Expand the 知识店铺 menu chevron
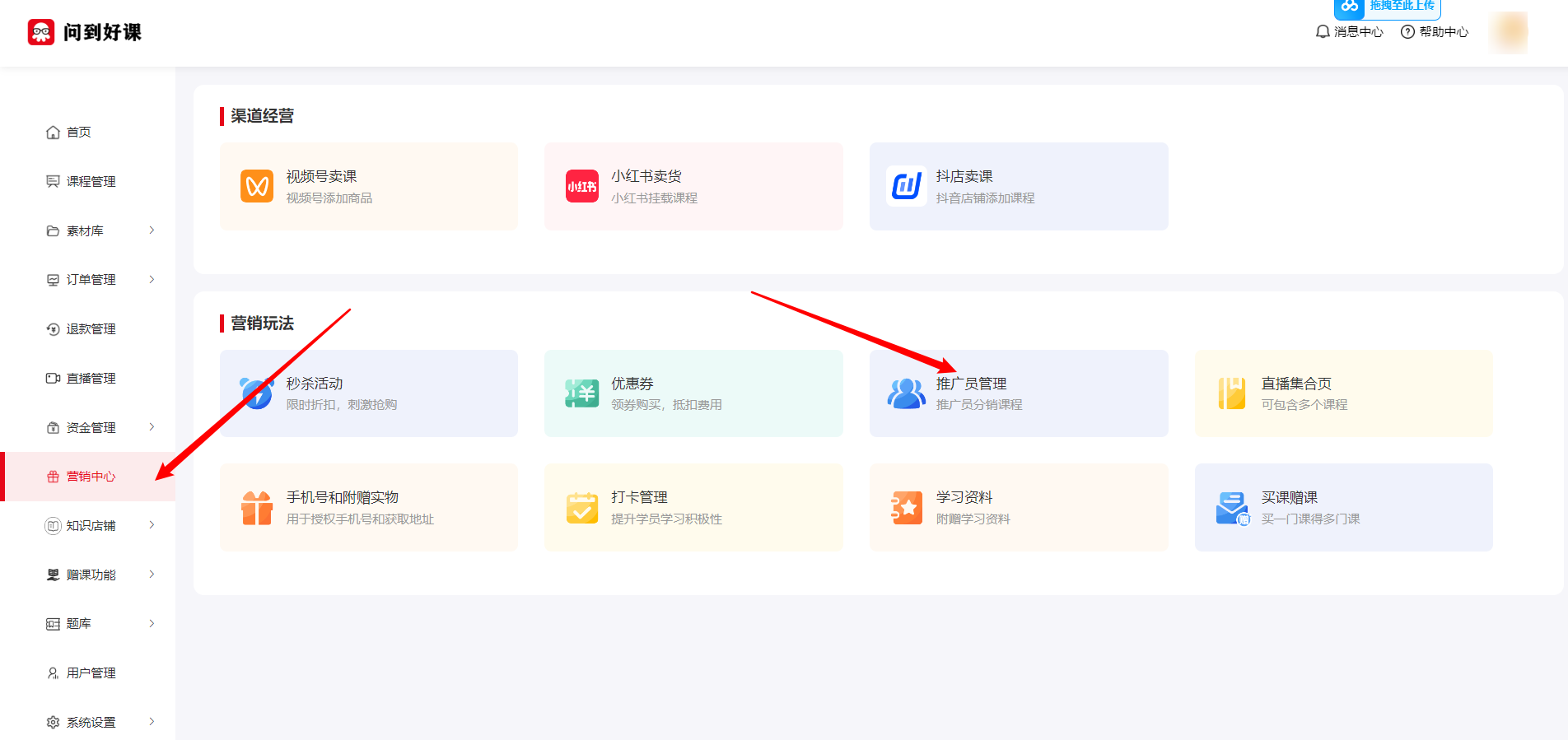 [x=152, y=524]
